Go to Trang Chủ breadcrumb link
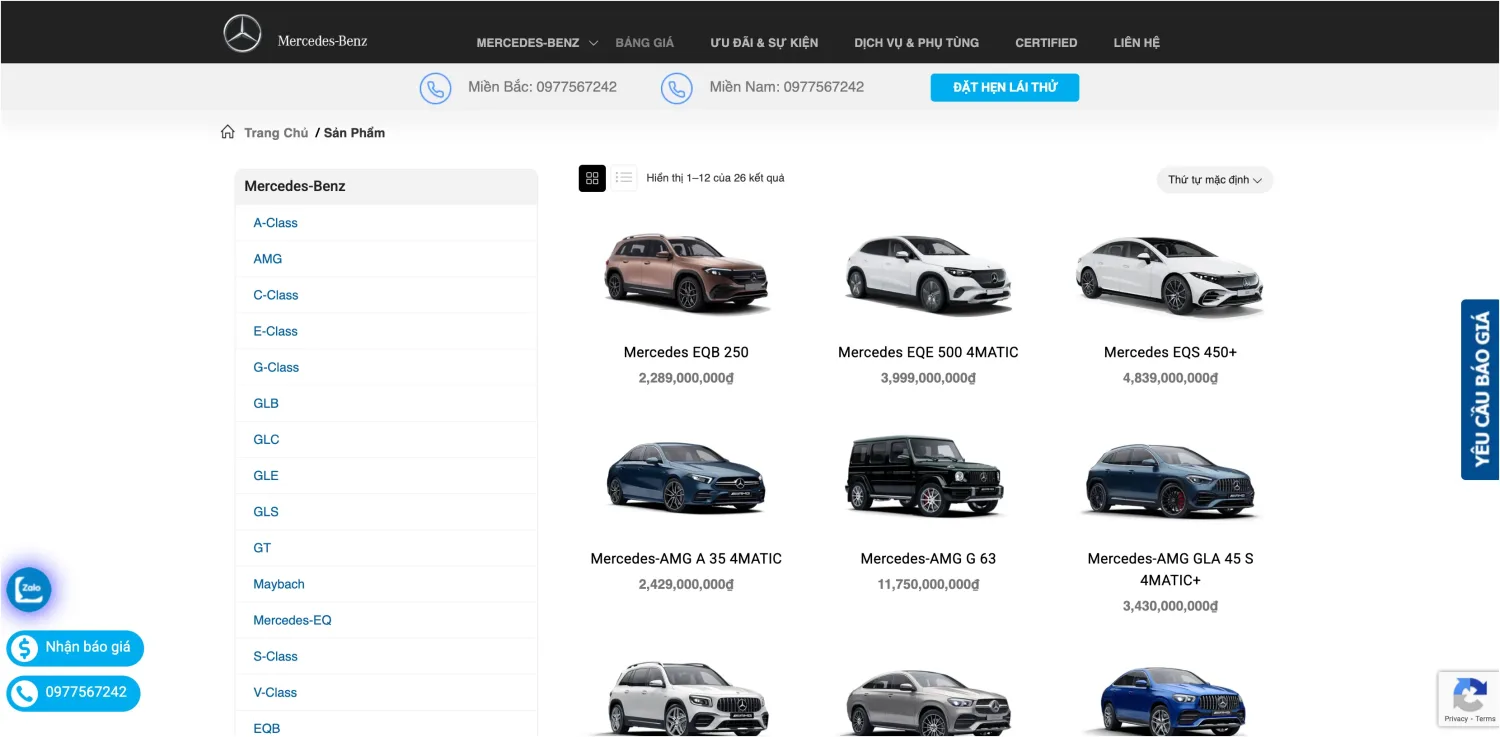Image resolution: width=1500 pixels, height=737 pixels. (x=276, y=133)
